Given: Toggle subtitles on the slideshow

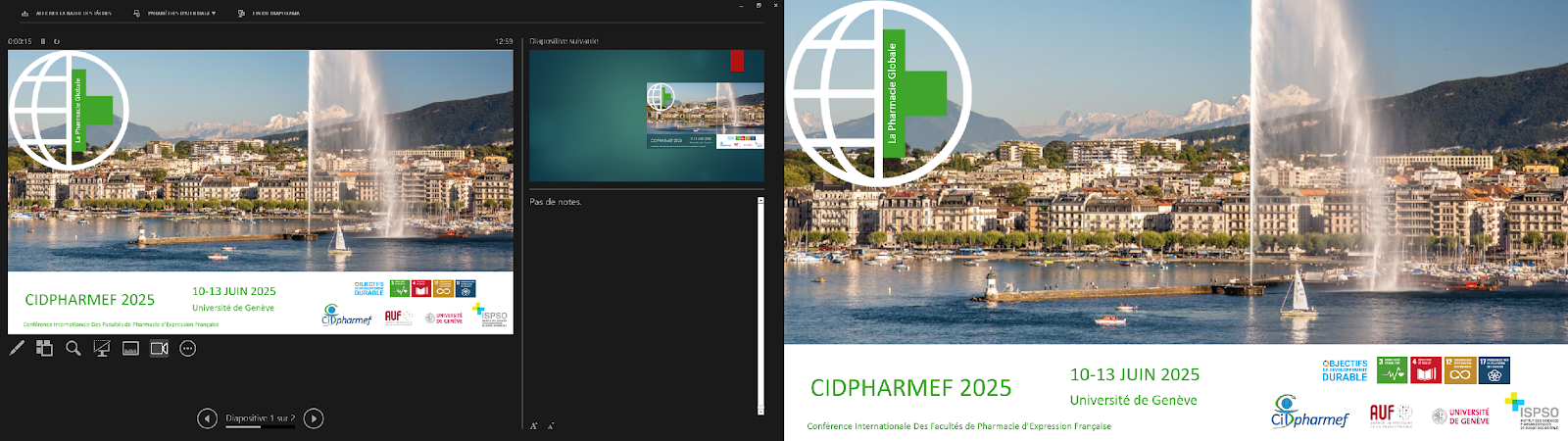Looking at the screenshot, I should pos(130,348).
